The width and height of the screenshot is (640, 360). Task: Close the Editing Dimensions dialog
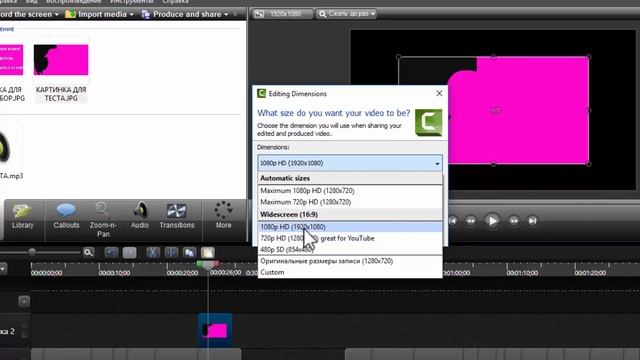click(x=439, y=93)
